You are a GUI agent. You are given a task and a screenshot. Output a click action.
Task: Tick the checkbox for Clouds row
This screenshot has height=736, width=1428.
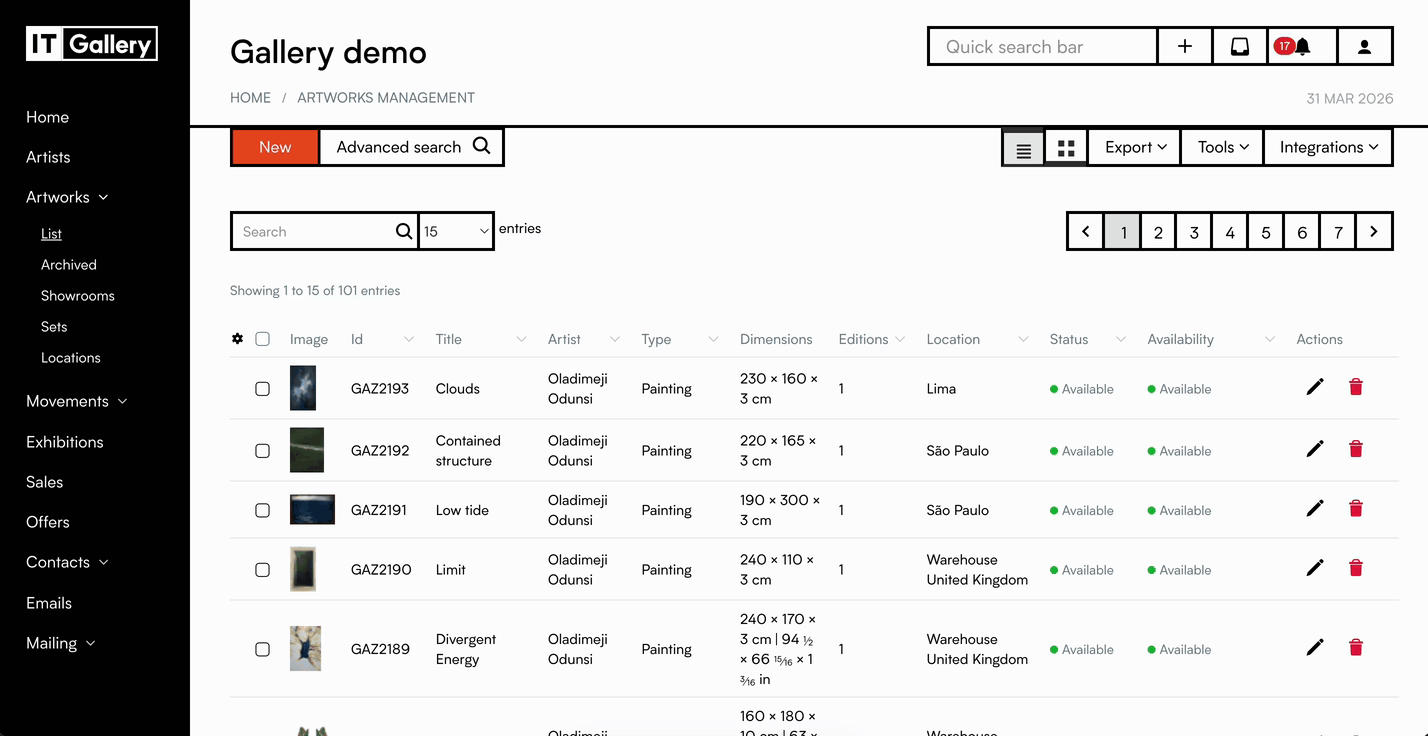[262, 389]
